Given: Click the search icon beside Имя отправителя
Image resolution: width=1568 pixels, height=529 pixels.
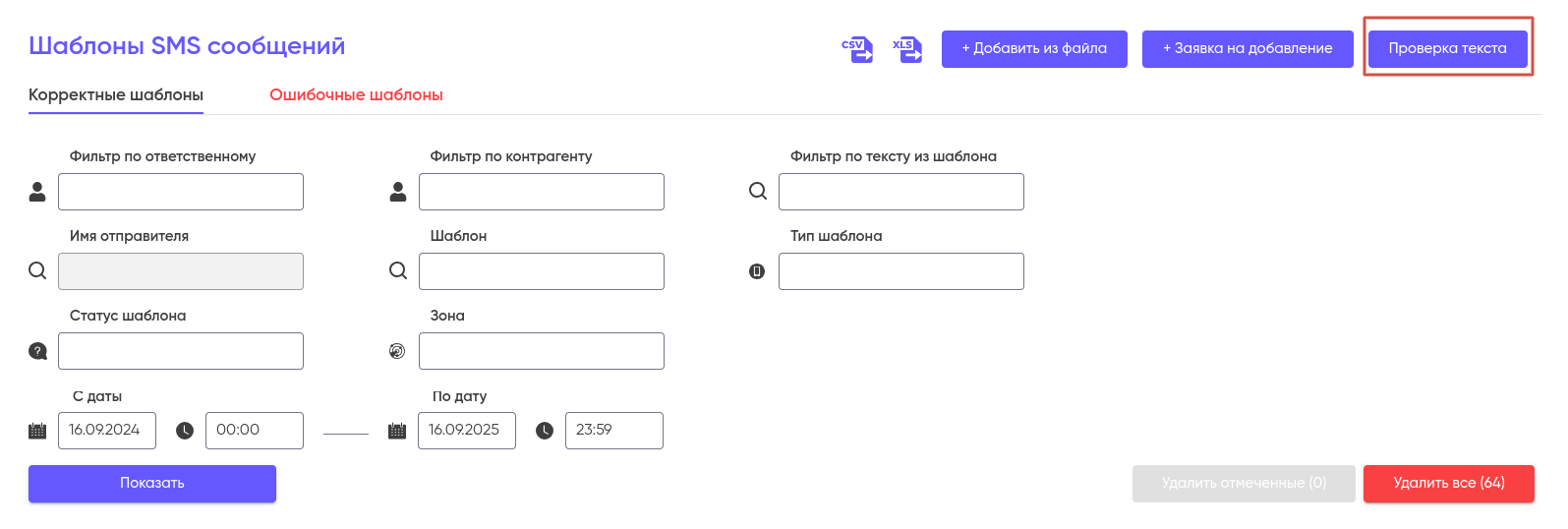Looking at the screenshot, I should click(37, 270).
